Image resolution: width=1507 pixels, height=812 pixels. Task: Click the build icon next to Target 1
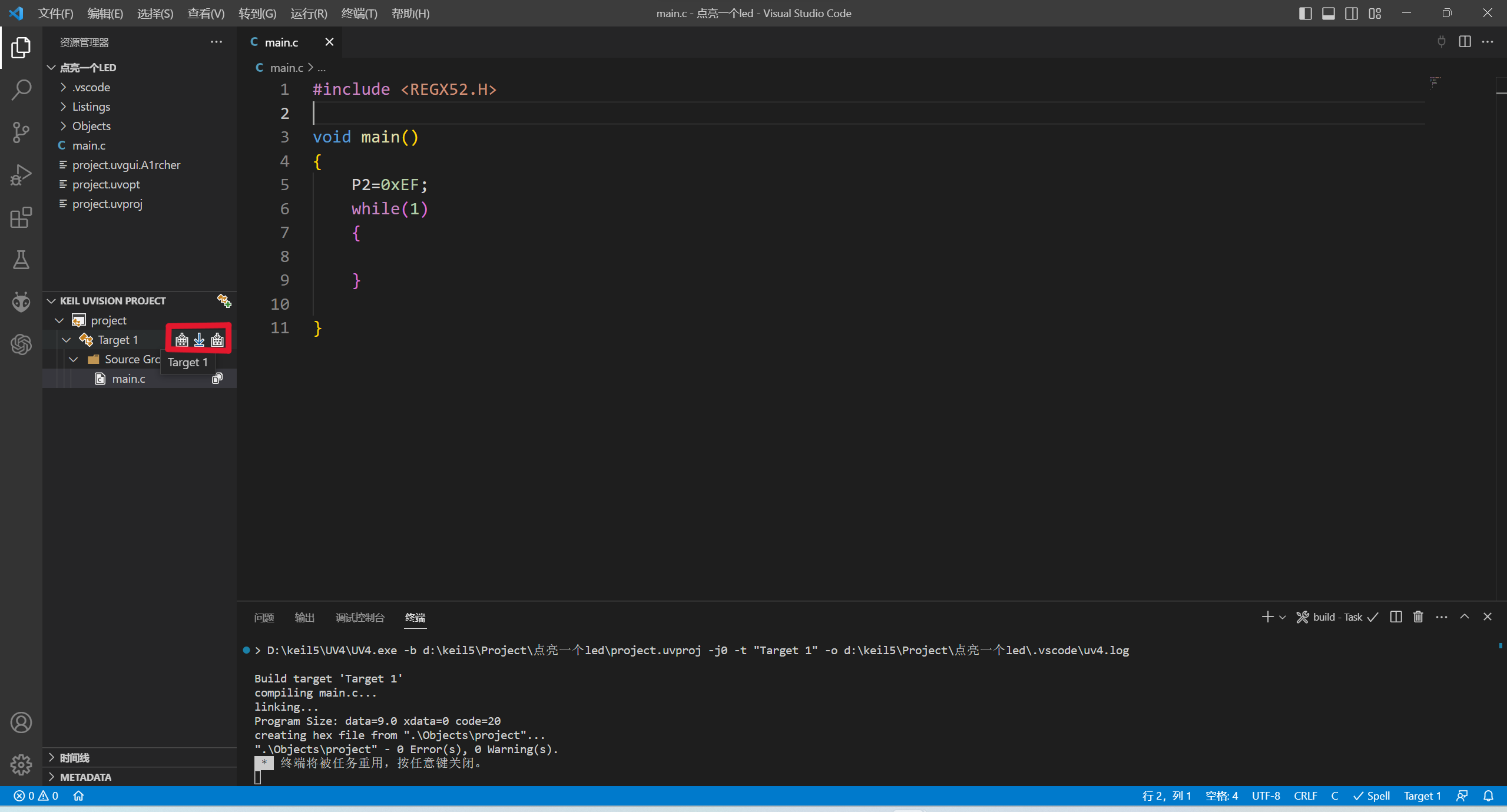click(x=182, y=340)
